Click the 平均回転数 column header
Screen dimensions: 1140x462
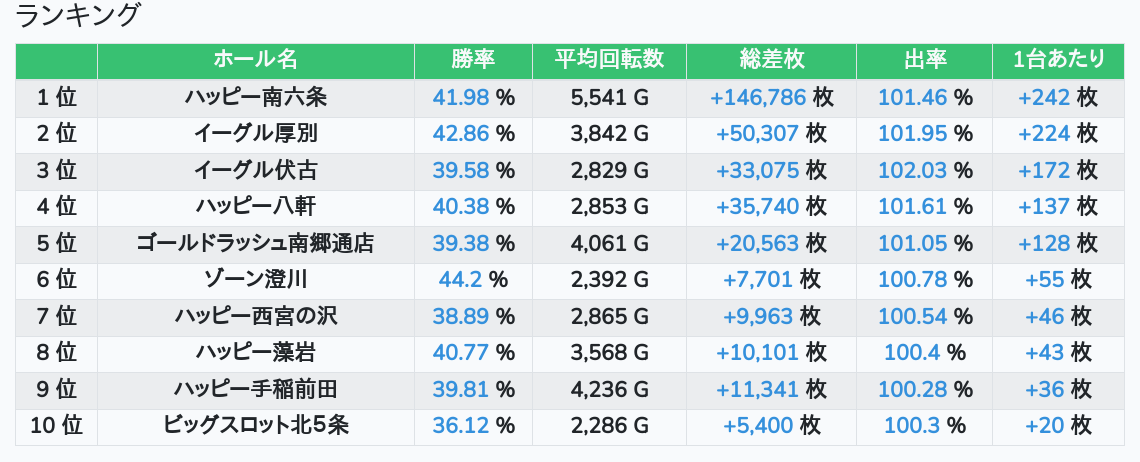tap(609, 60)
